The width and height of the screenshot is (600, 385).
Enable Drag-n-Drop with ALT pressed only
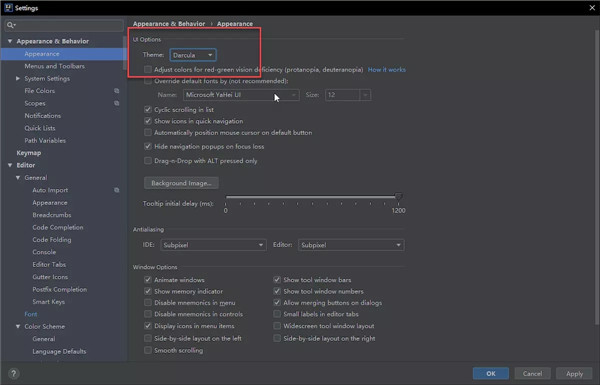tap(148, 161)
